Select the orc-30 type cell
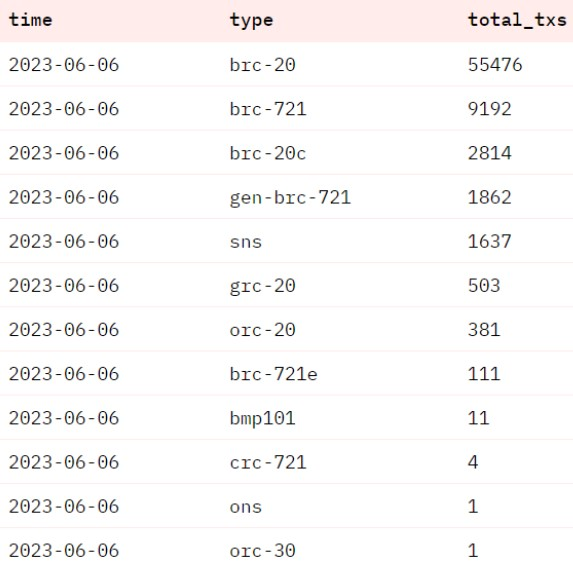Screen dimensions: 573x562 click(262, 551)
